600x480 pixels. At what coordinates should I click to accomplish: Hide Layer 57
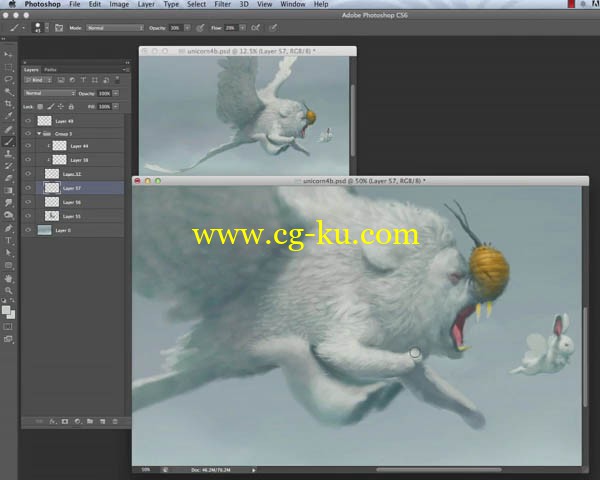coord(28,188)
